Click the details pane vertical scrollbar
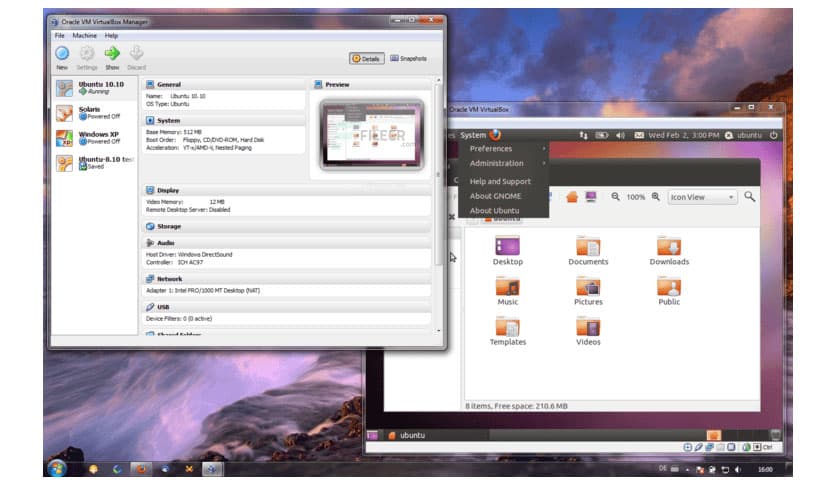Image resolution: width=836 pixels, height=484 pixels. (x=438, y=176)
